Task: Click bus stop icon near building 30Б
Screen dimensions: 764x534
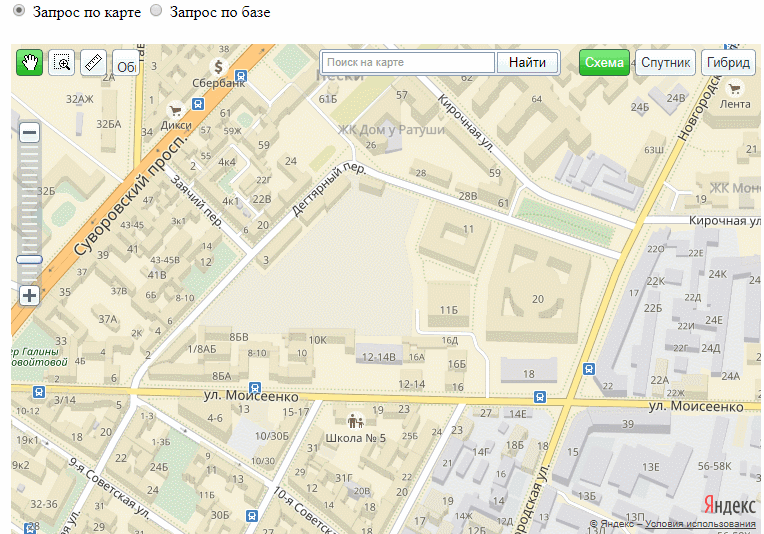Action: 252,515
